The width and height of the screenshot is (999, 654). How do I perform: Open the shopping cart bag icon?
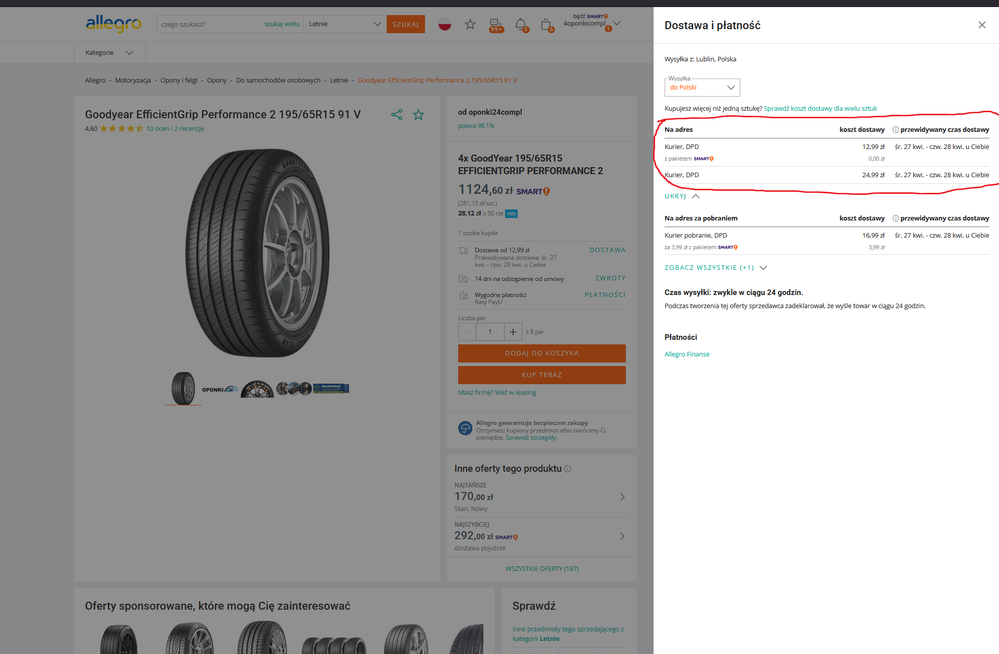coord(546,24)
